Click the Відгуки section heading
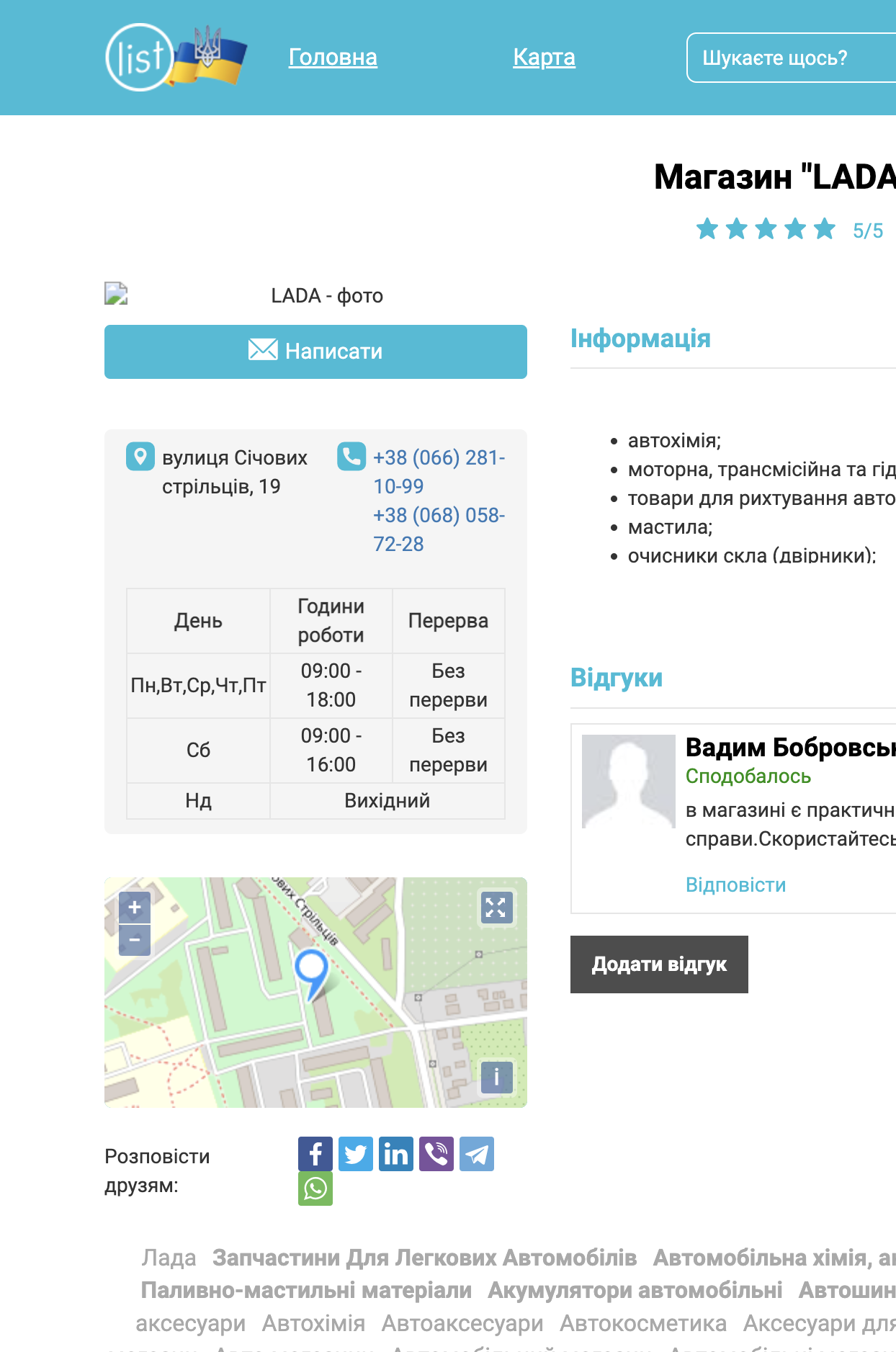This screenshot has width=896, height=1352. click(617, 678)
